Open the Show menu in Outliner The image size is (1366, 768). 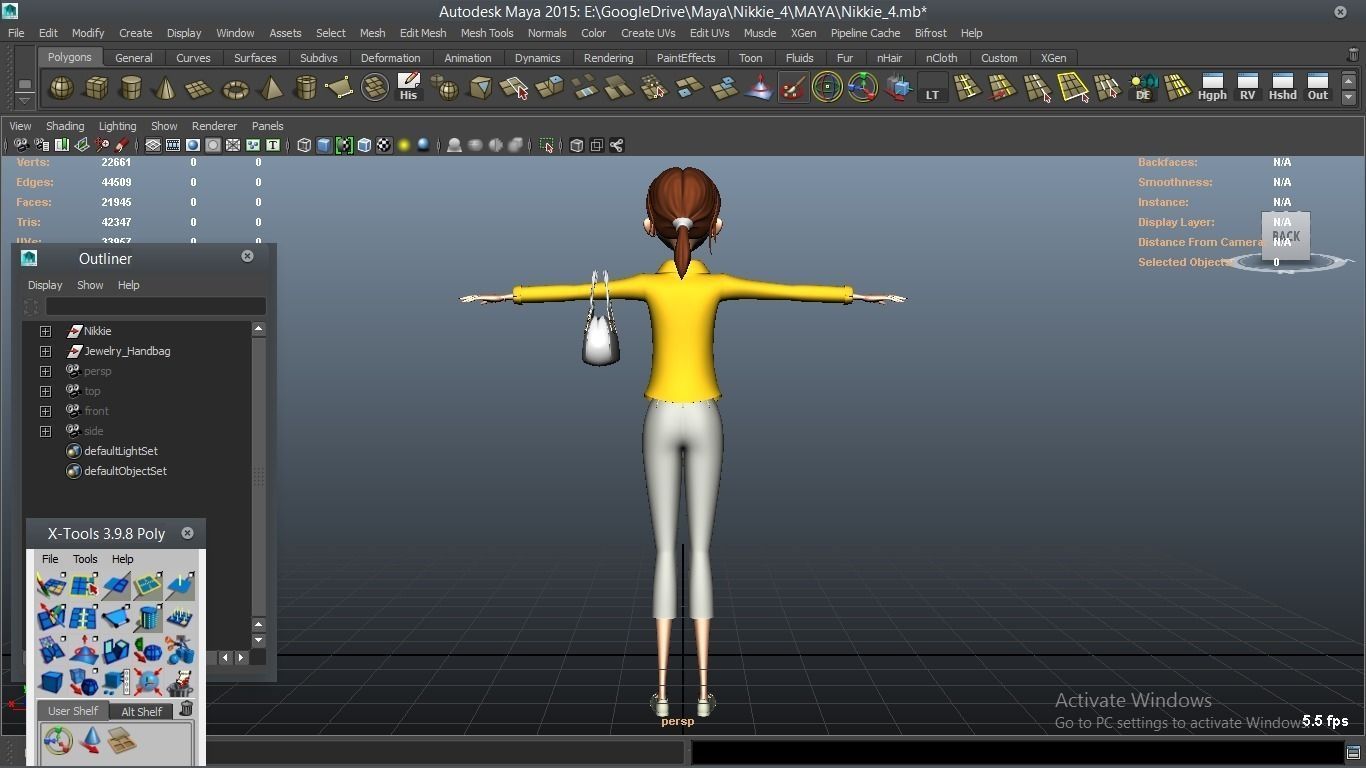[90, 285]
